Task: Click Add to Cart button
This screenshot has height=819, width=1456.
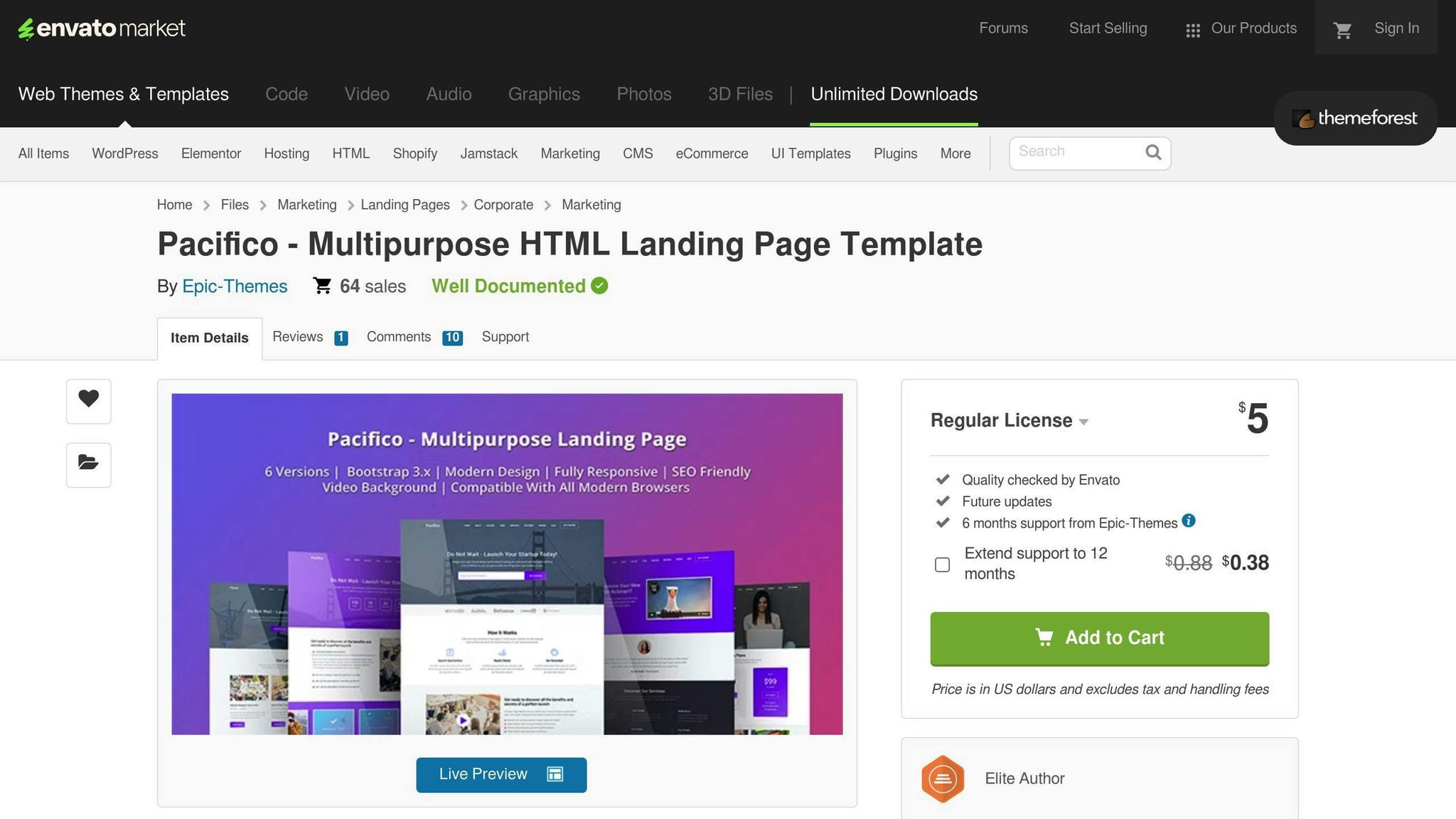Action: (1099, 638)
